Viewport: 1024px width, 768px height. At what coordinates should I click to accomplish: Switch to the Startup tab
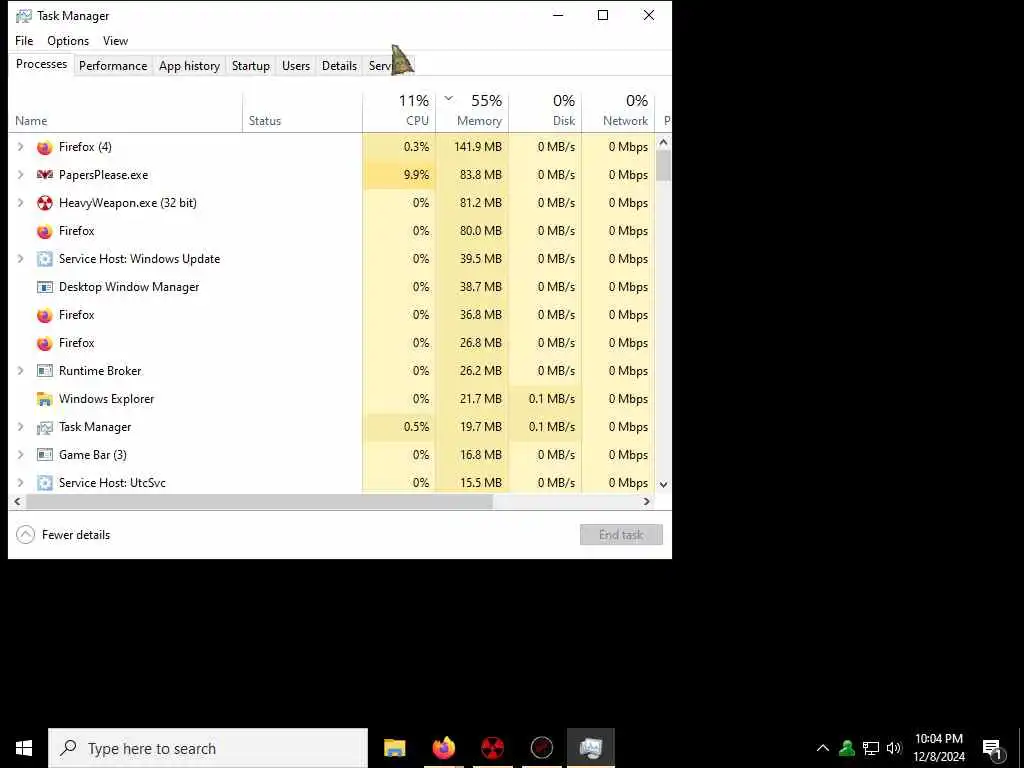(251, 66)
